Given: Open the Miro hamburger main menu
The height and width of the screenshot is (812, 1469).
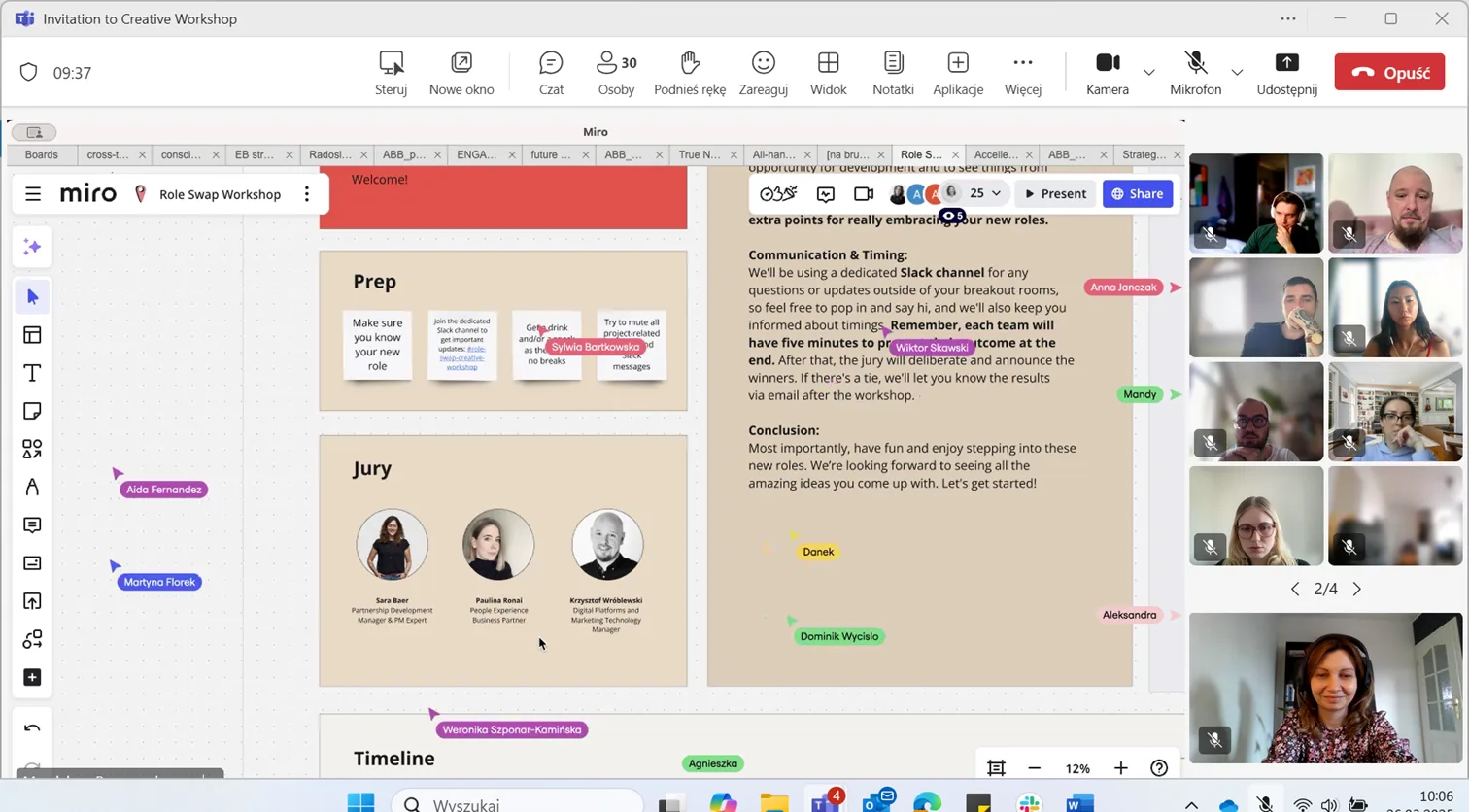Looking at the screenshot, I should [33, 194].
